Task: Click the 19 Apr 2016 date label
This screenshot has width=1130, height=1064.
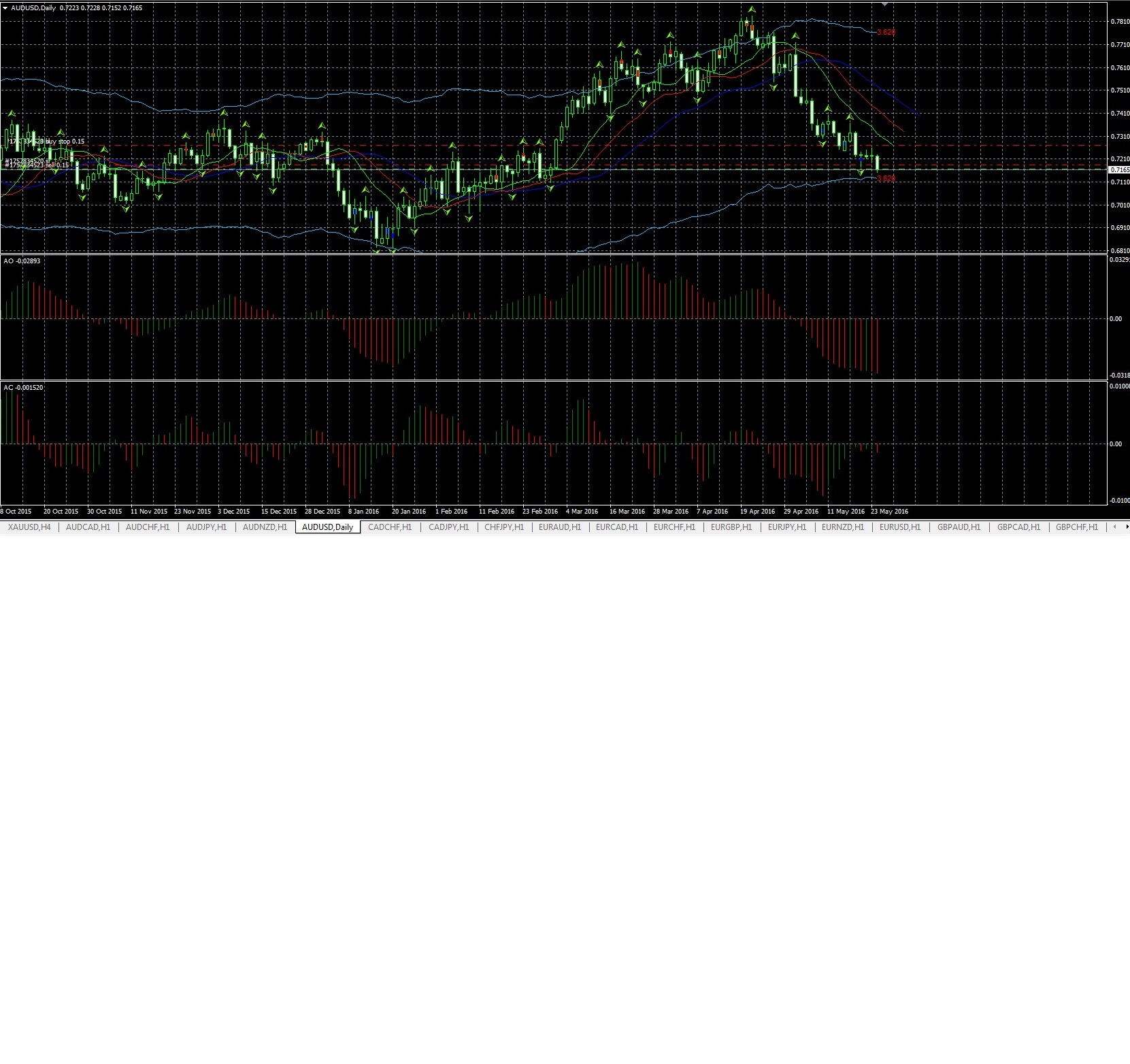Action: 757,512
